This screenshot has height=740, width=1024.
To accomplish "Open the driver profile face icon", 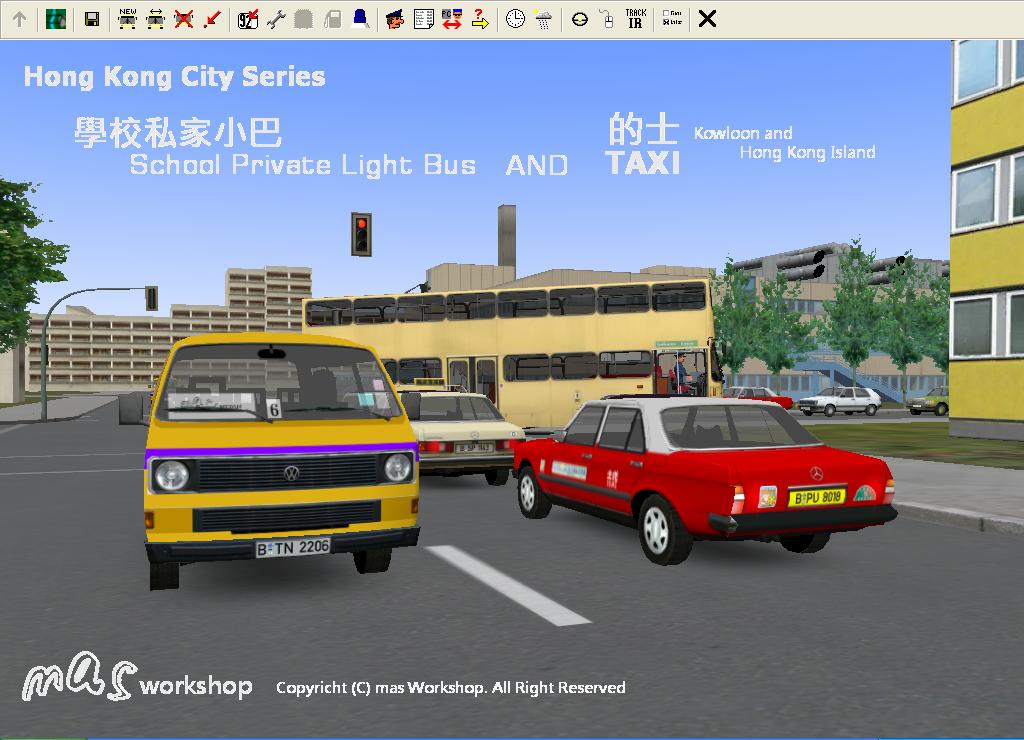I will [x=395, y=18].
